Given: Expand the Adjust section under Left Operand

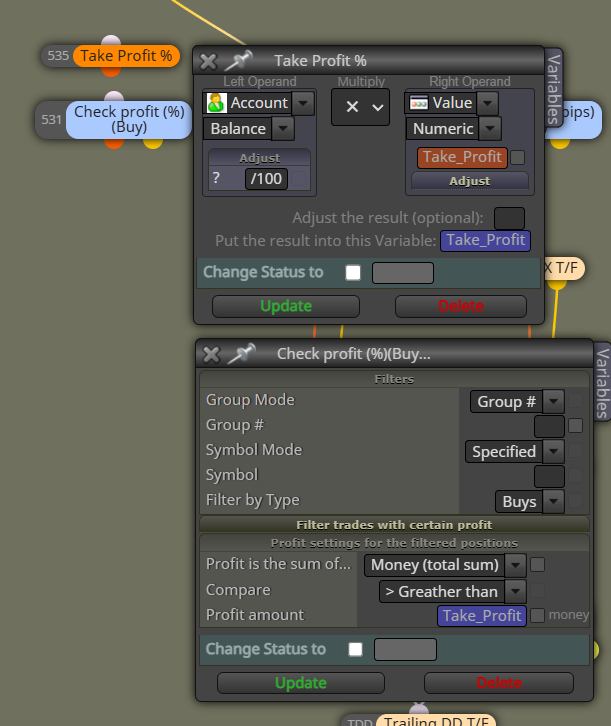Looking at the screenshot, I should pyautogui.click(x=259, y=158).
